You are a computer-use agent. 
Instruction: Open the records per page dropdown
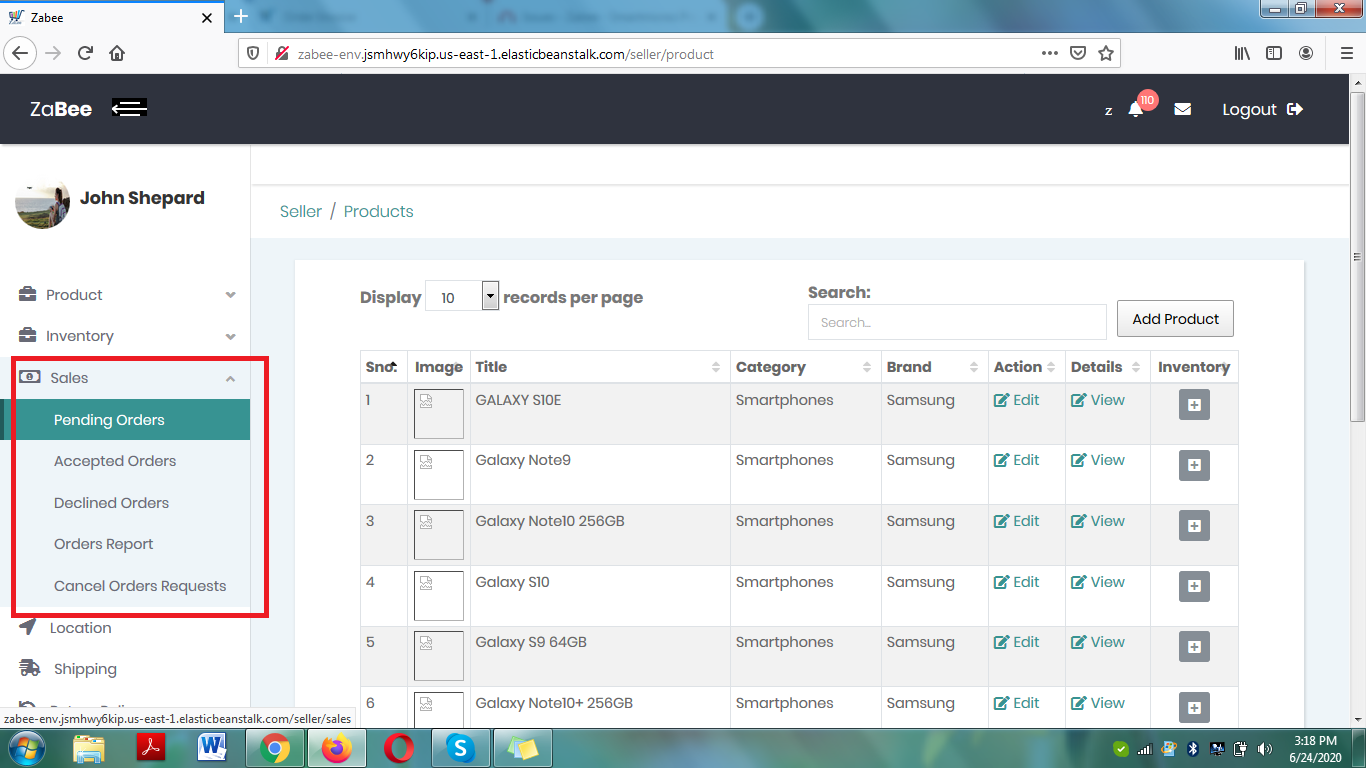462,296
